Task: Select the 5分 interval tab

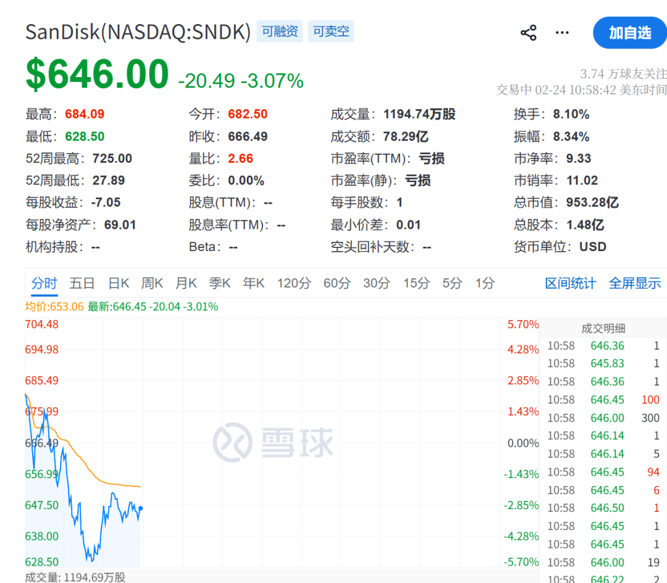Action: coord(452,283)
